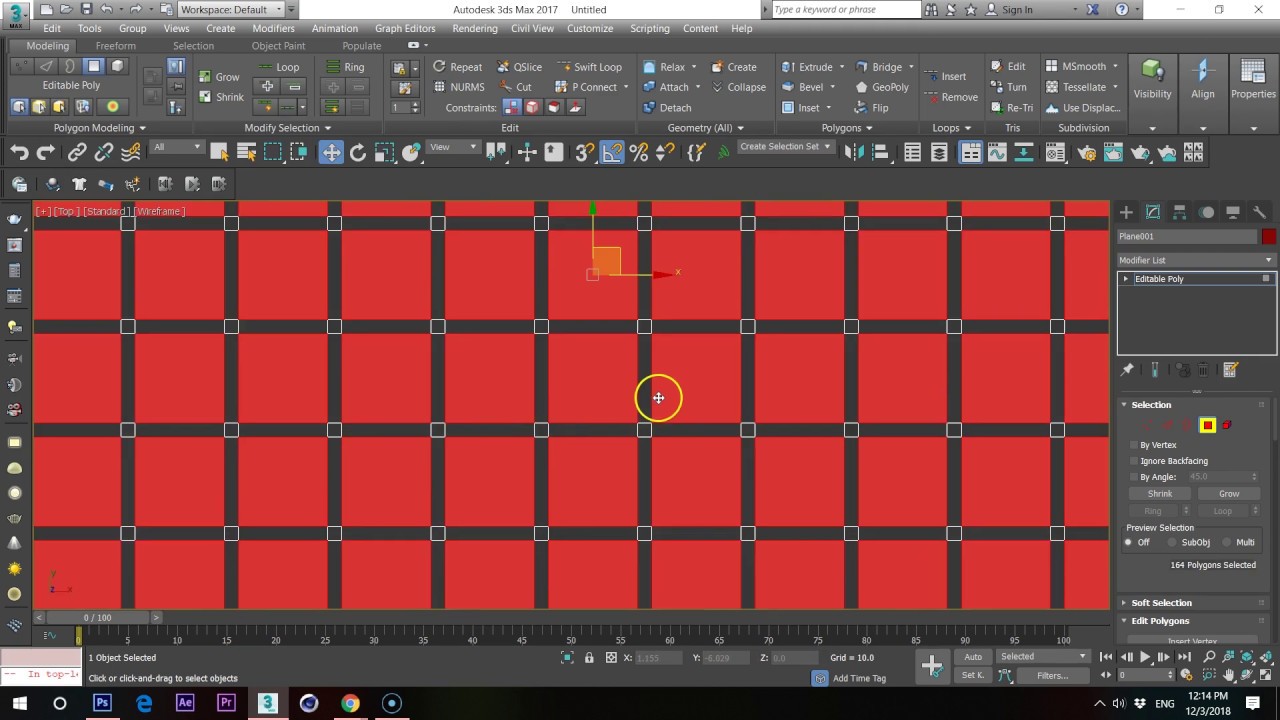This screenshot has height=720, width=1280.
Task: Switch to the Freeform ribbon tab
Action: point(116,46)
